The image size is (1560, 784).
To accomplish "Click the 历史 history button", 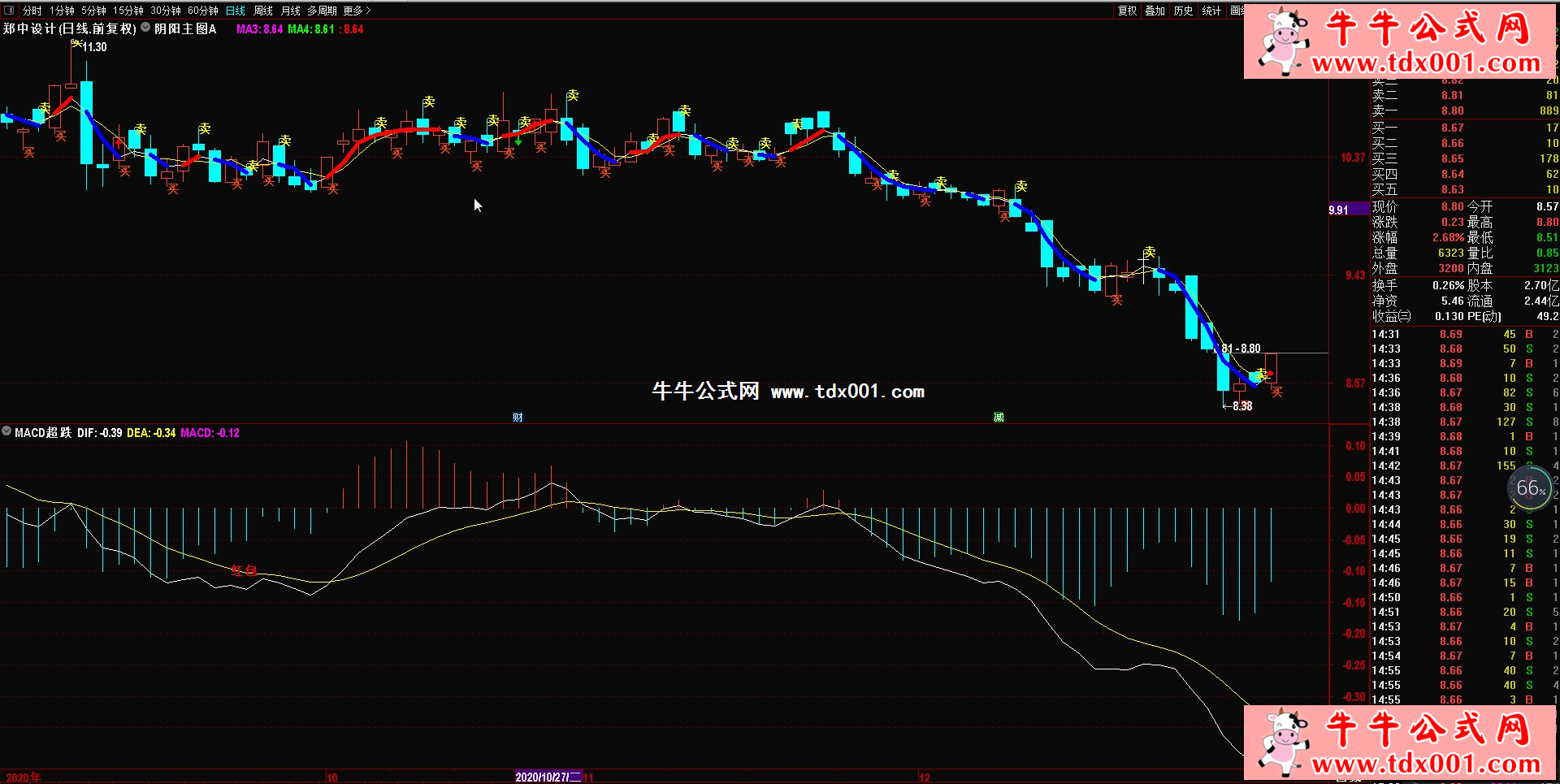I will pos(1183,11).
